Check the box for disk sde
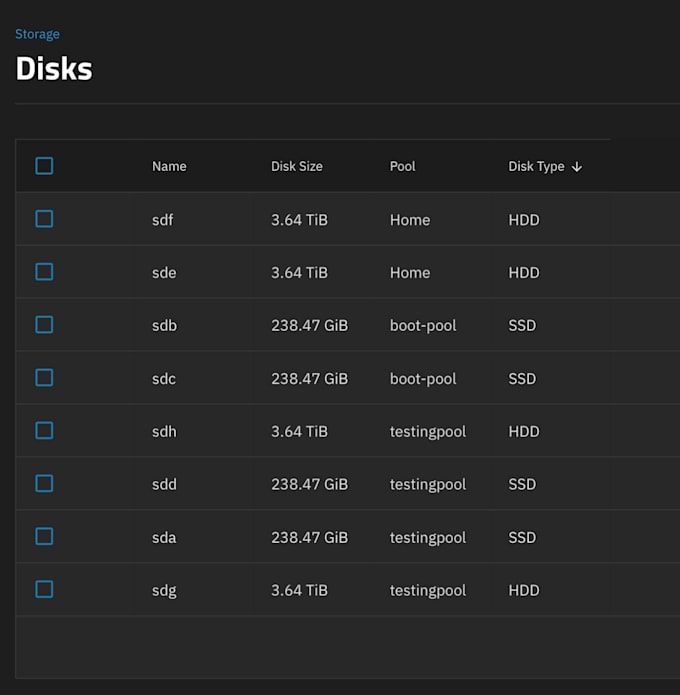 pyautogui.click(x=44, y=272)
